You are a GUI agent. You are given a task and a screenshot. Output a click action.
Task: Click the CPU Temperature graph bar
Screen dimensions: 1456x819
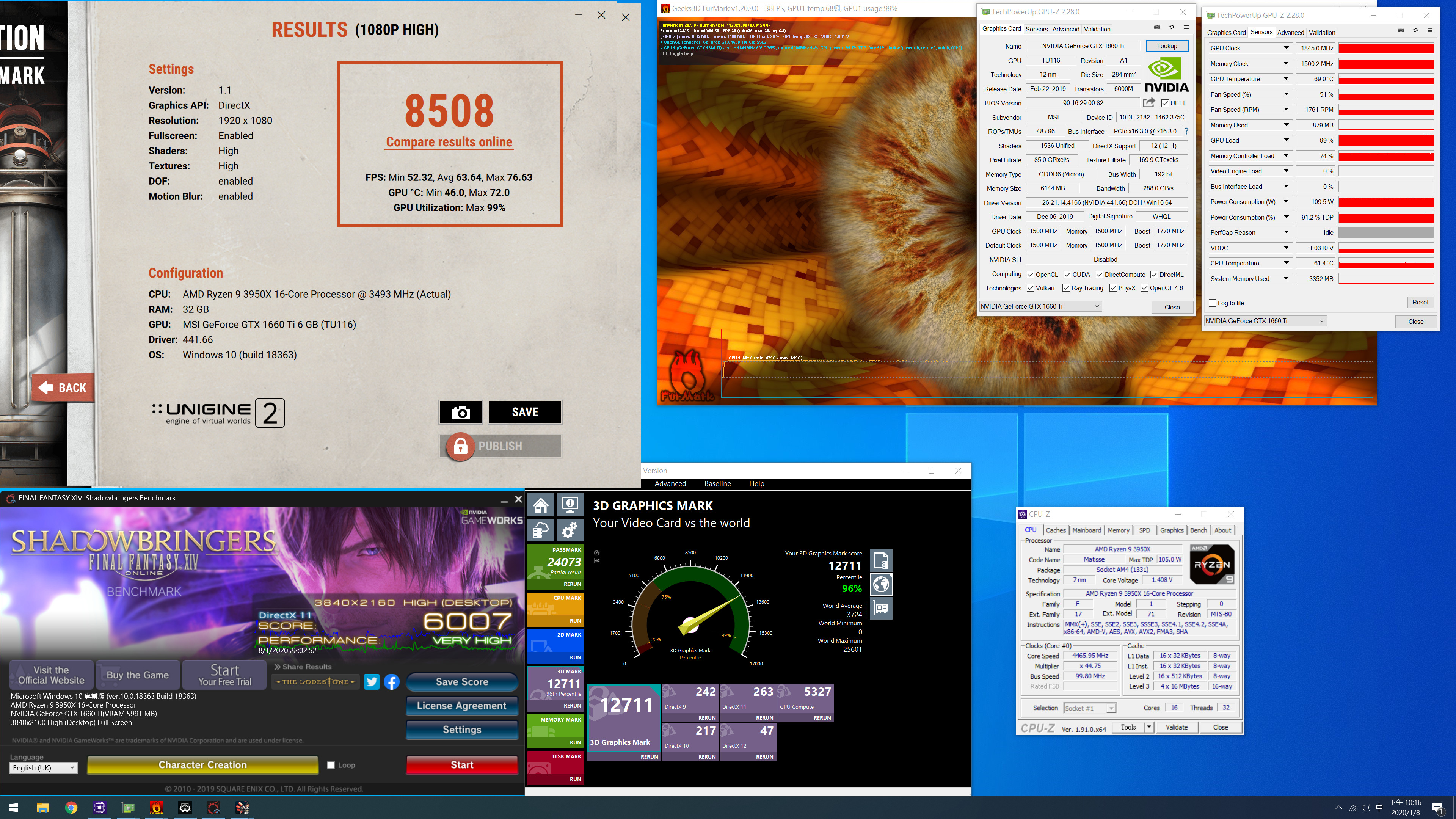(x=1386, y=264)
